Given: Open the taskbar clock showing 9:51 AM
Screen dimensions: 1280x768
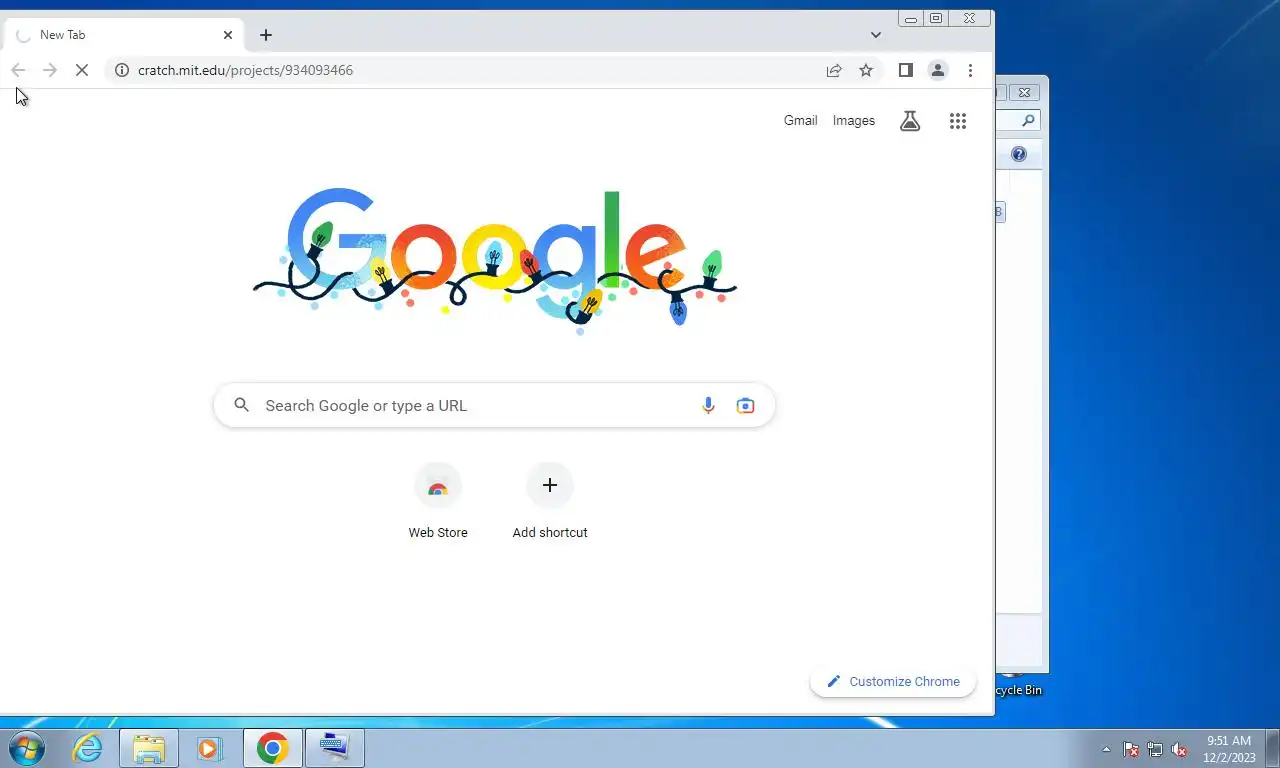Looking at the screenshot, I should 1229,749.
